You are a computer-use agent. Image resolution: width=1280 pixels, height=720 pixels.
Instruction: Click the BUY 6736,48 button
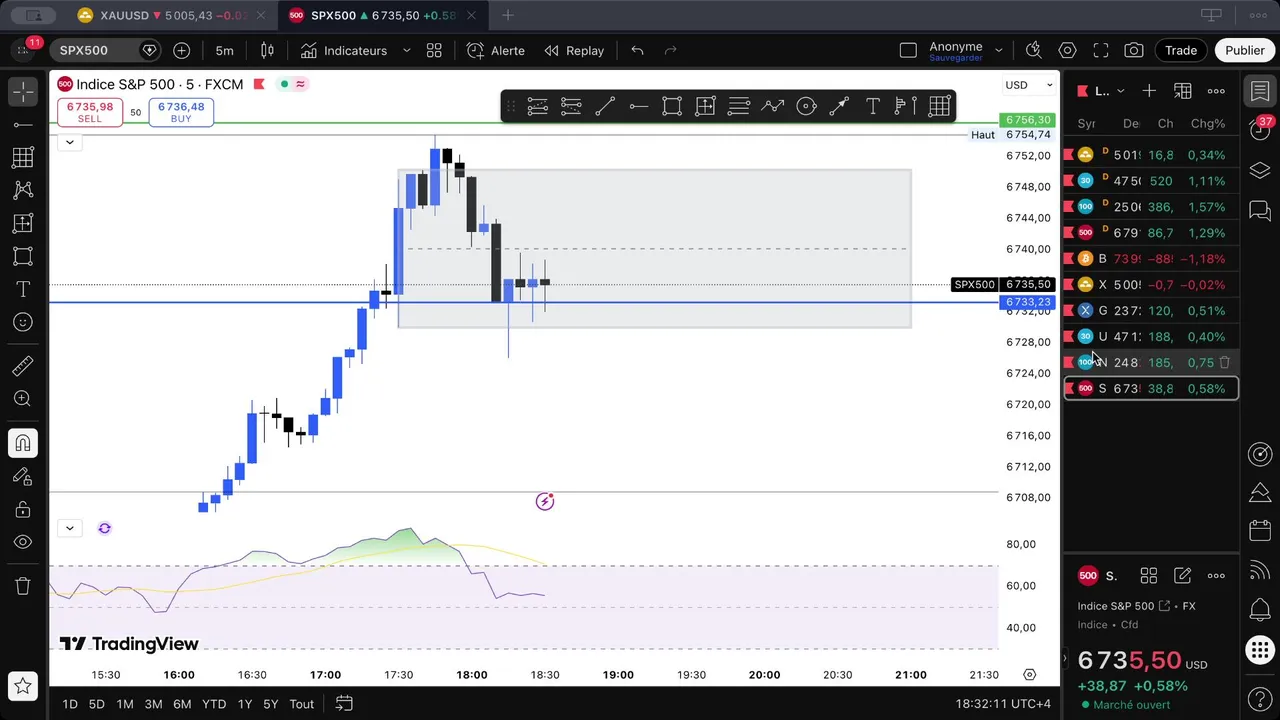pyautogui.click(x=181, y=112)
